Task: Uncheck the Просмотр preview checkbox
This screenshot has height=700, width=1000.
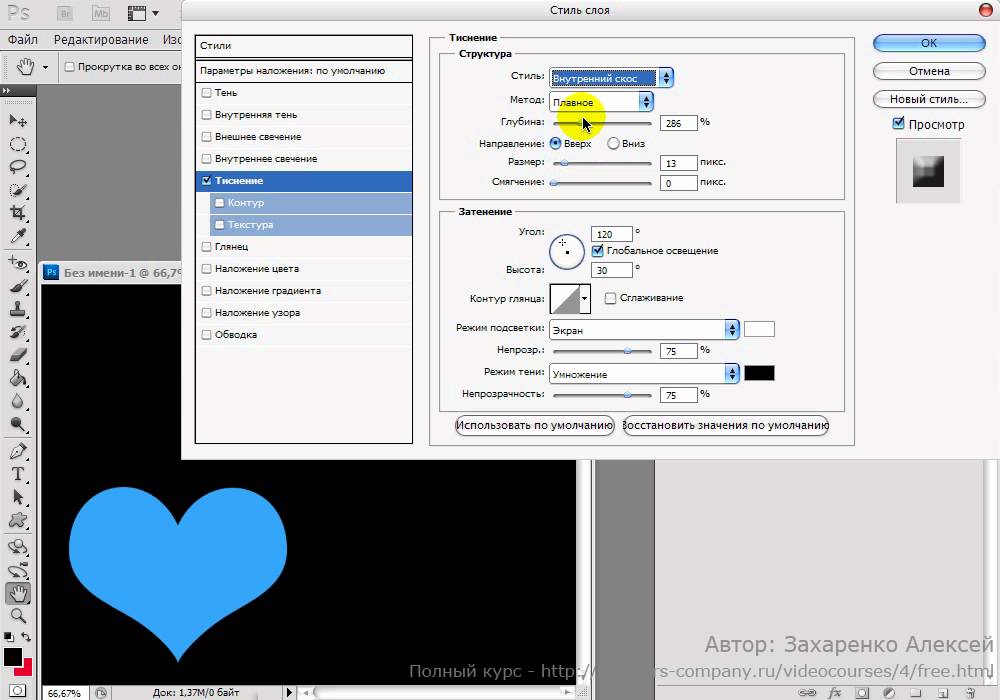Action: tap(898, 124)
